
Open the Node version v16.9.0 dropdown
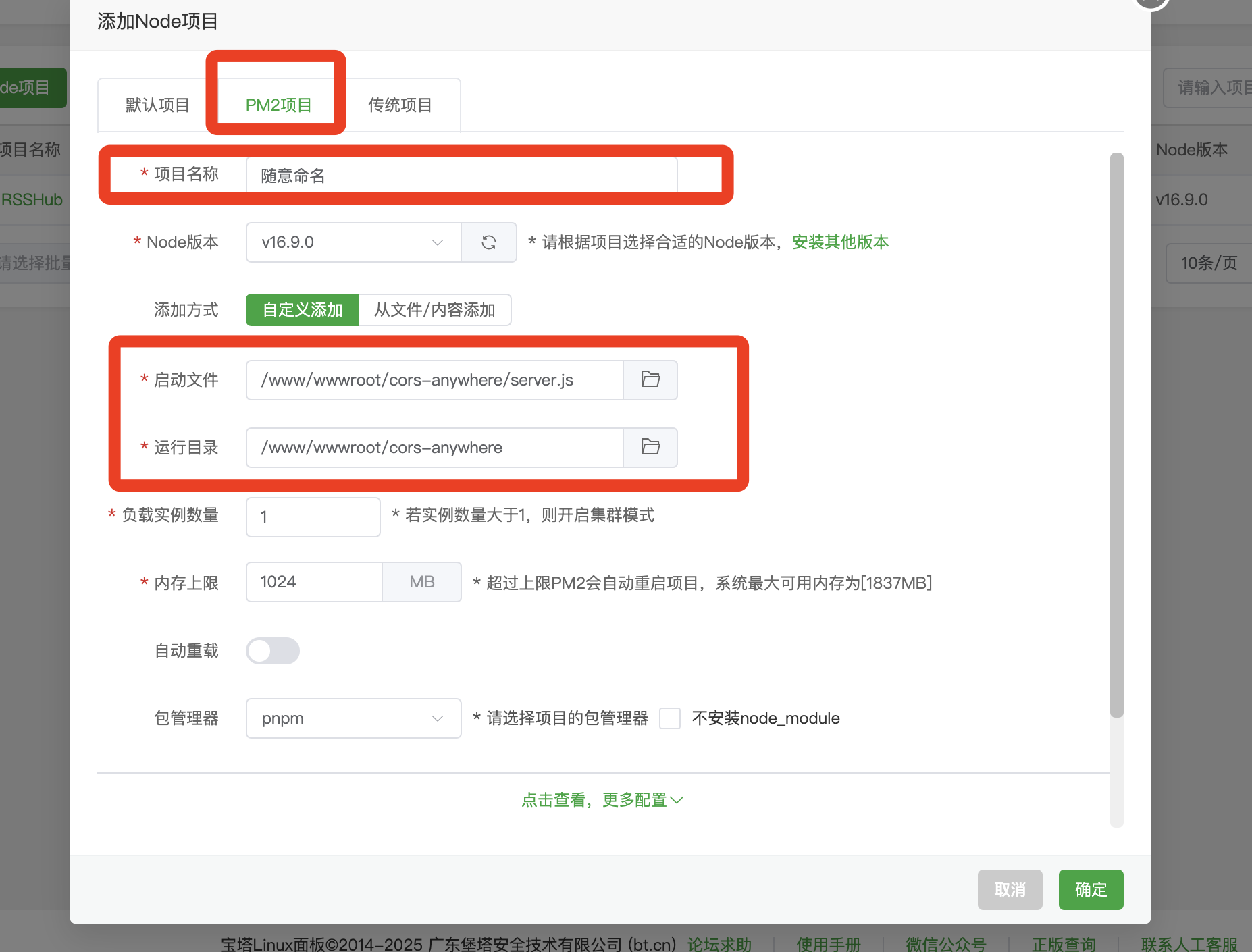click(353, 242)
